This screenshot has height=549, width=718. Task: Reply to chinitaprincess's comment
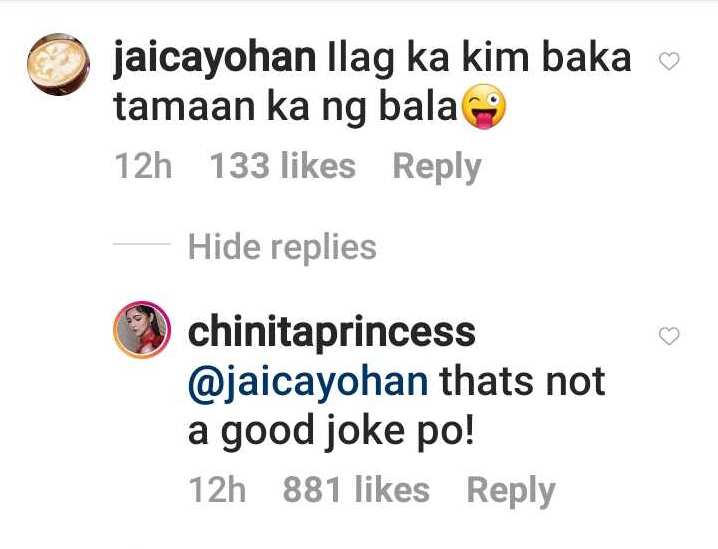pyautogui.click(x=511, y=491)
